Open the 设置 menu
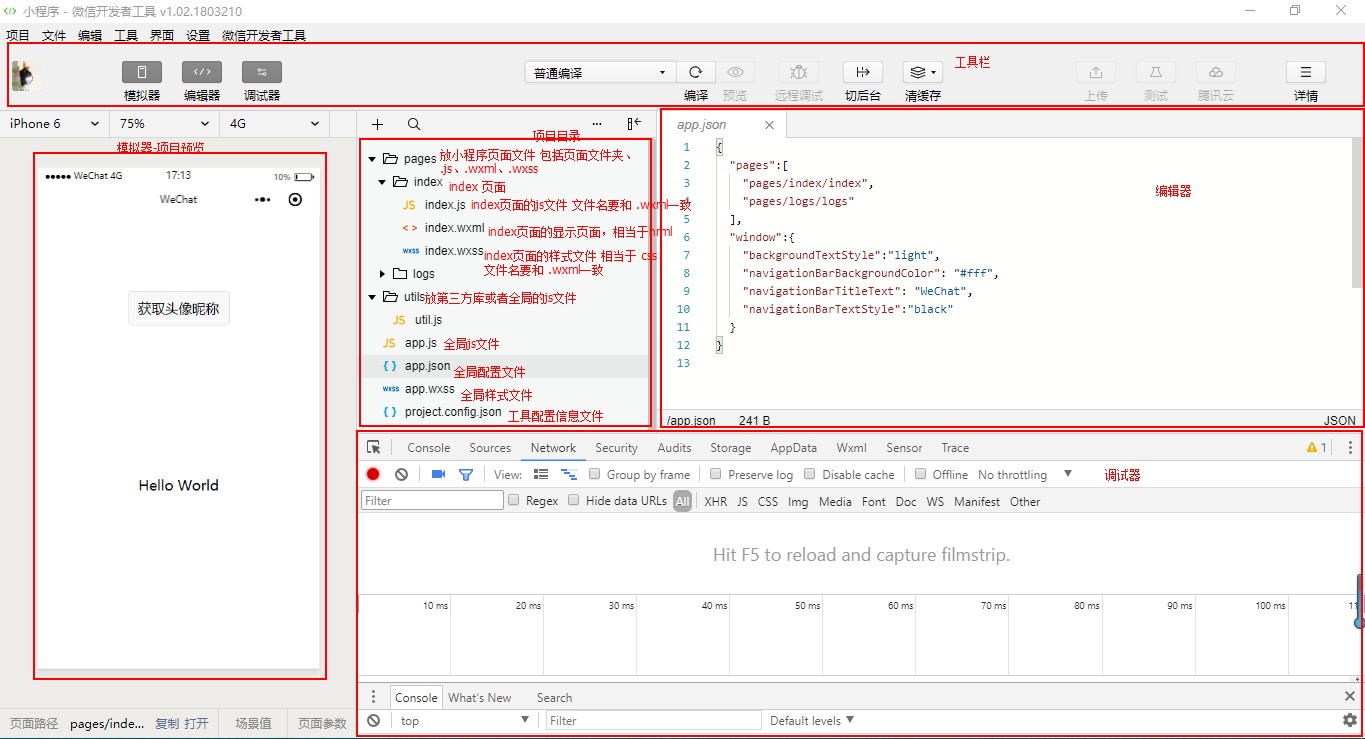1365x739 pixels. coord(198,35)
